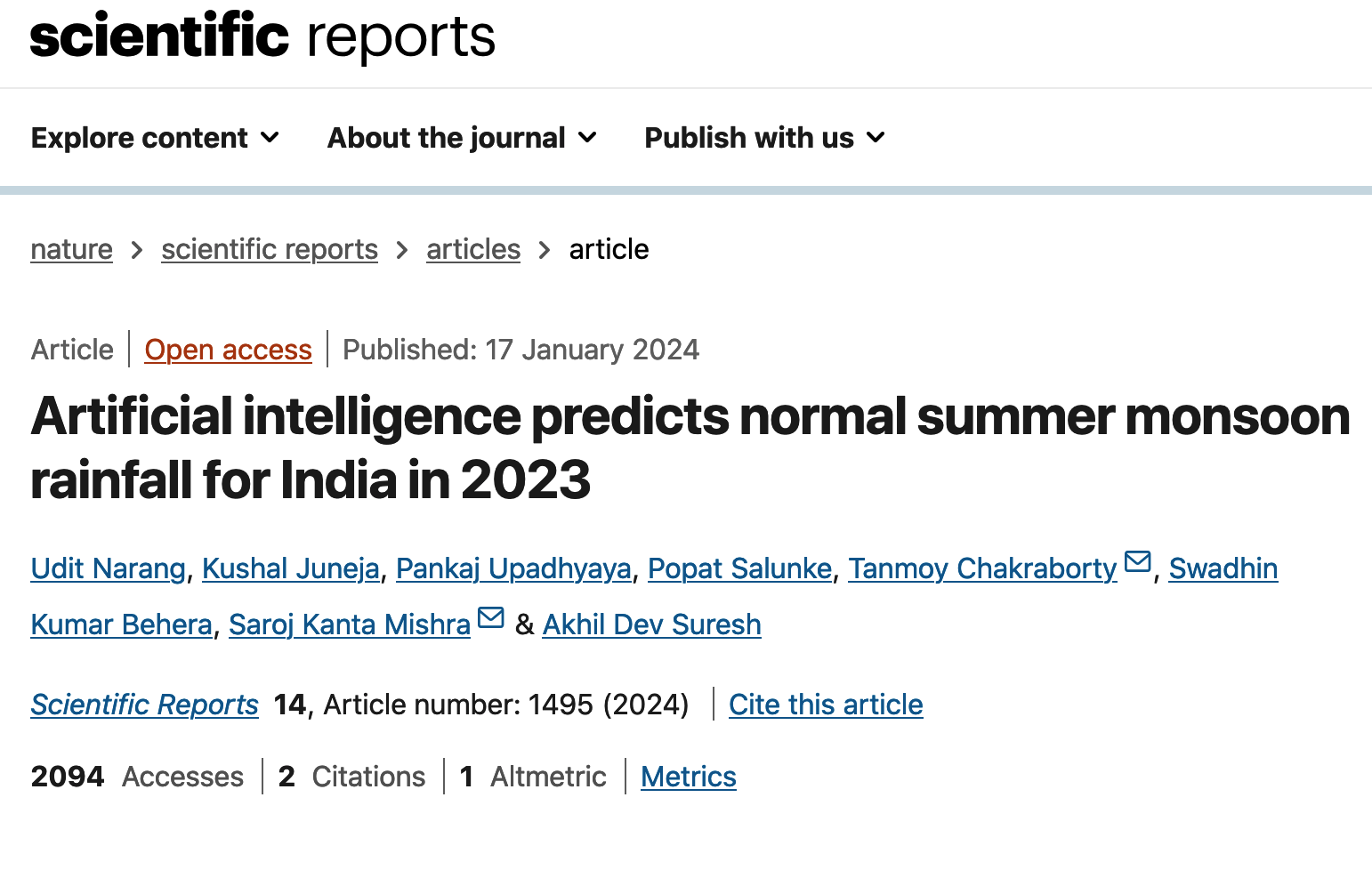Open Tanmoy Chakraborty's author link
This screenshot has height=870, width=1372.
coord(982,568)
